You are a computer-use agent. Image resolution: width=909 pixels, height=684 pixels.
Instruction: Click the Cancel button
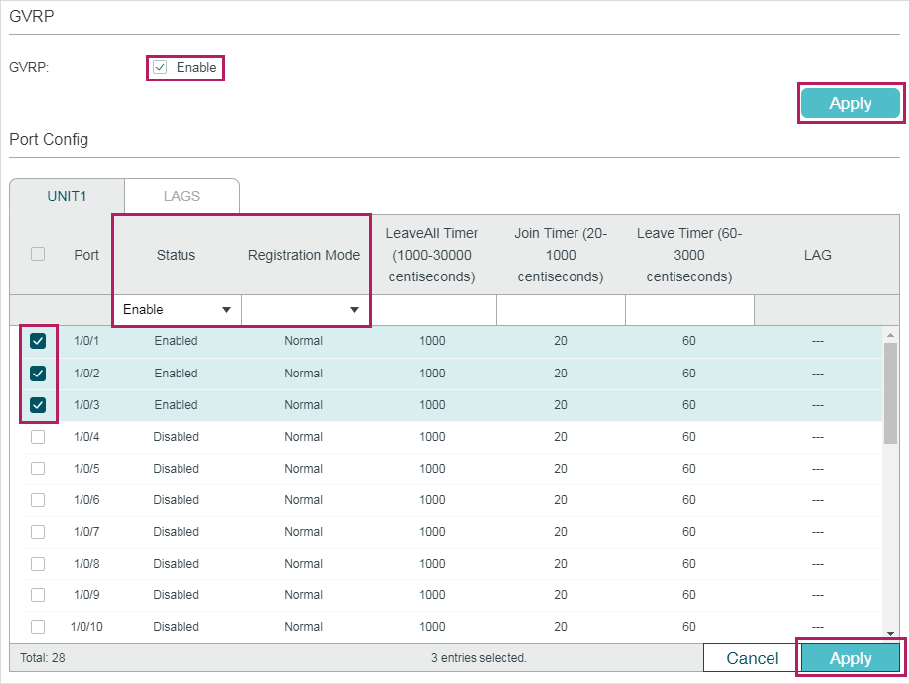click(x=752, y=658)
